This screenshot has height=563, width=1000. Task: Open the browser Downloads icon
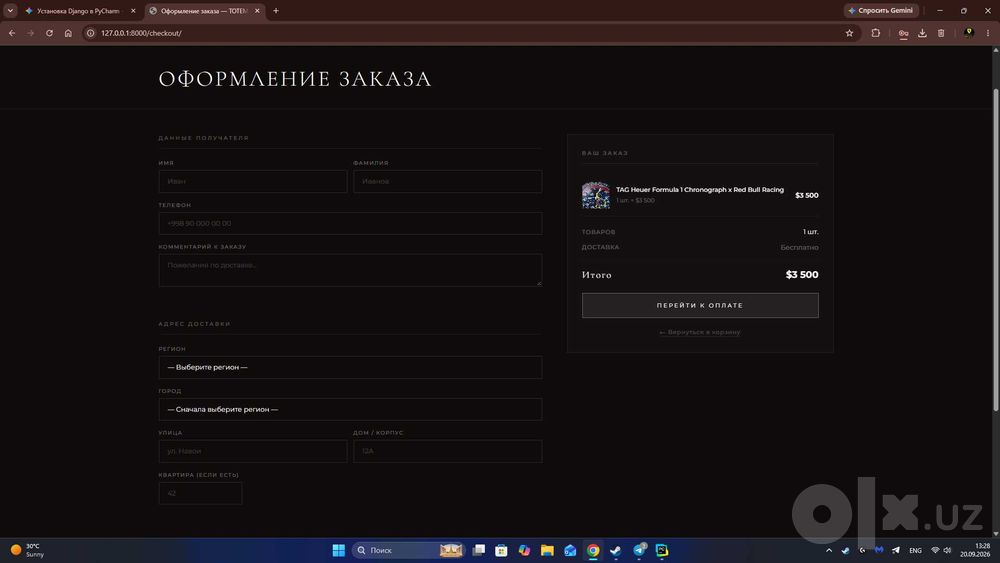pyautogui.click(x=922, y=33)
